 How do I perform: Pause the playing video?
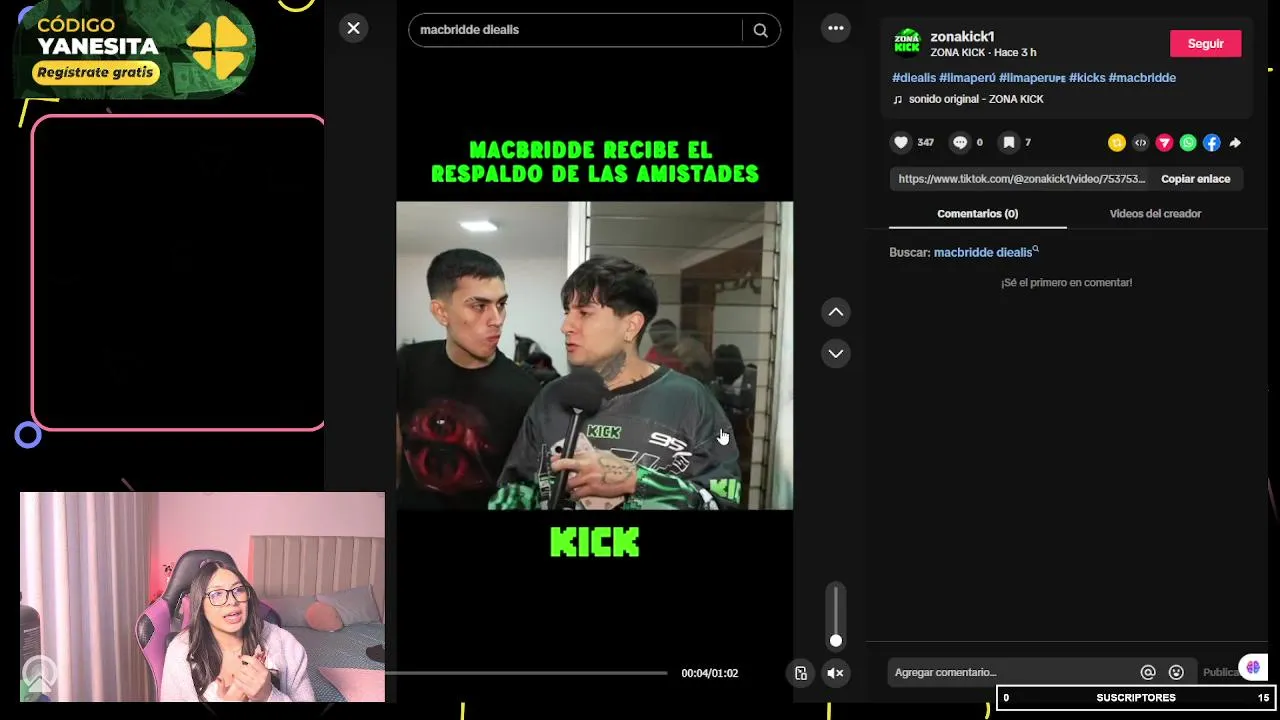[x=594, y=355]
